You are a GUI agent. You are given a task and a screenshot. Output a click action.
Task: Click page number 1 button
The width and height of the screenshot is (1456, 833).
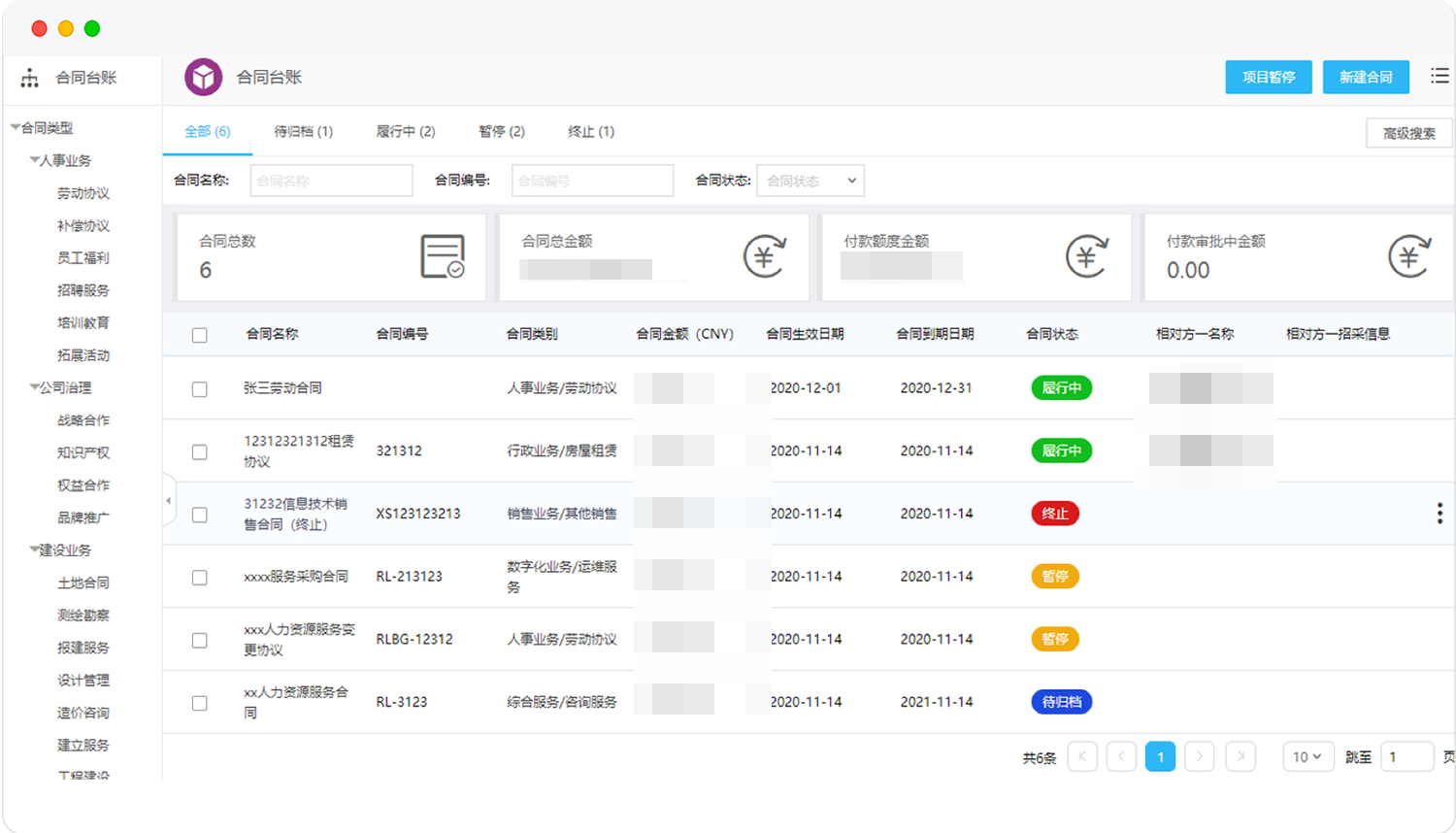coord(1160,756)
